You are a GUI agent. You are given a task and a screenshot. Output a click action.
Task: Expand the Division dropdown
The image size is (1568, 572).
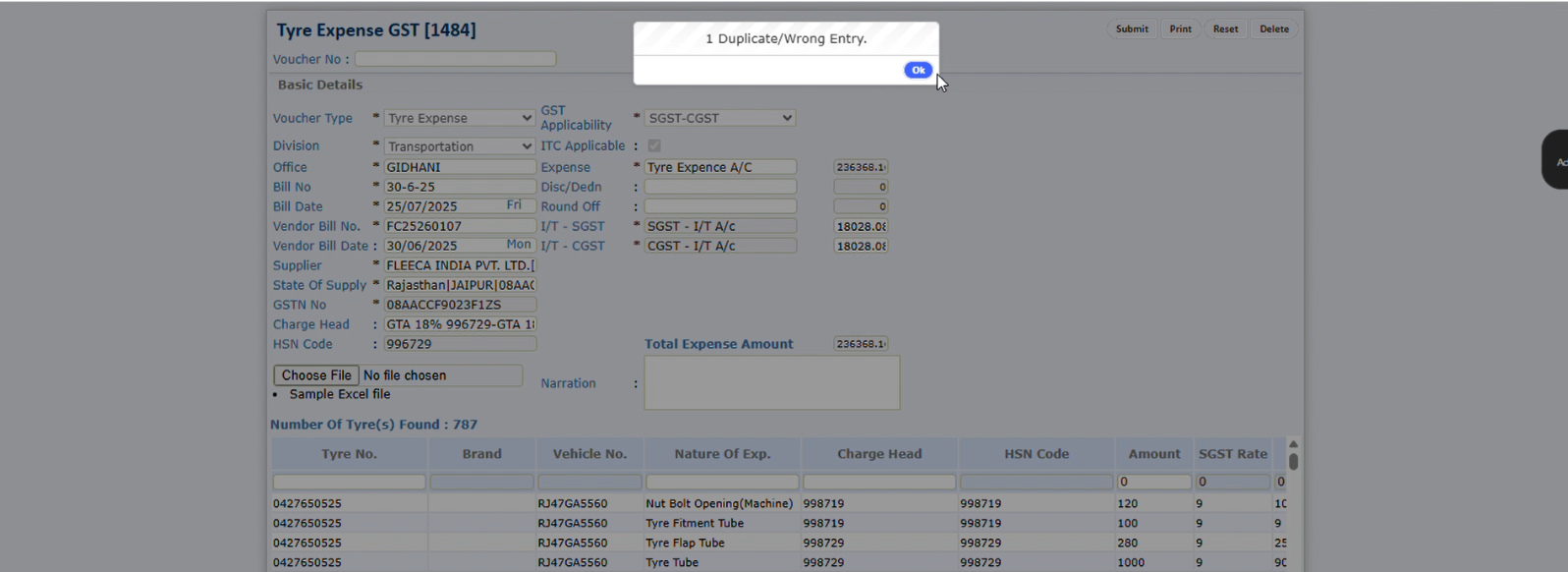459,146
